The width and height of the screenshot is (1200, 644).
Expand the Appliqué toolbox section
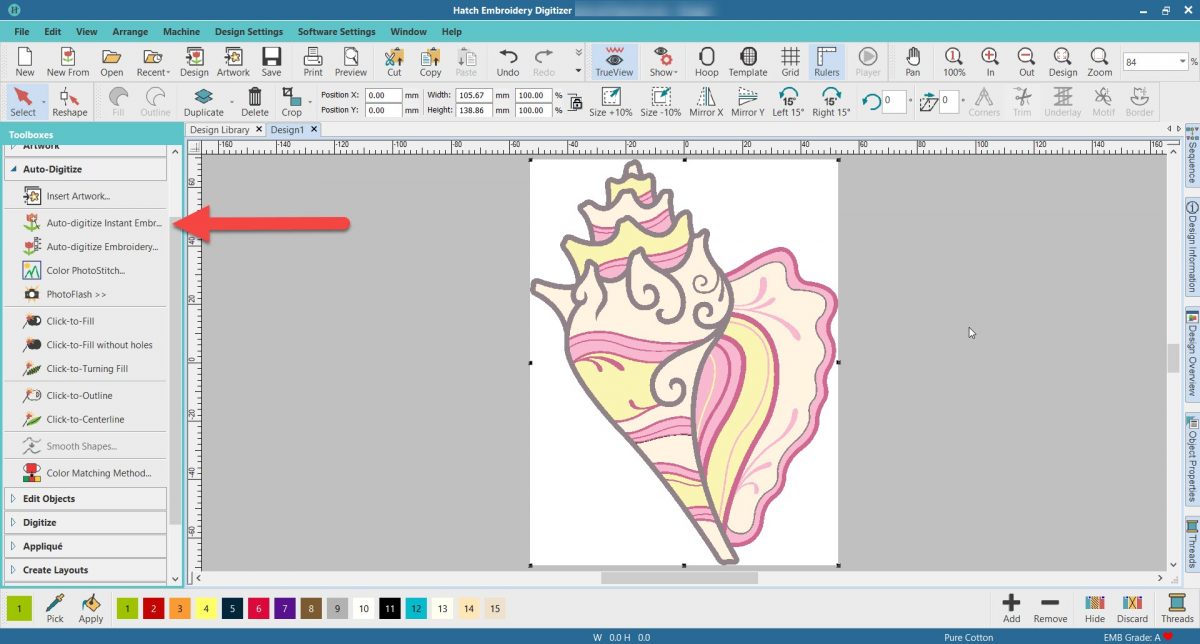(x=43, y=547)
